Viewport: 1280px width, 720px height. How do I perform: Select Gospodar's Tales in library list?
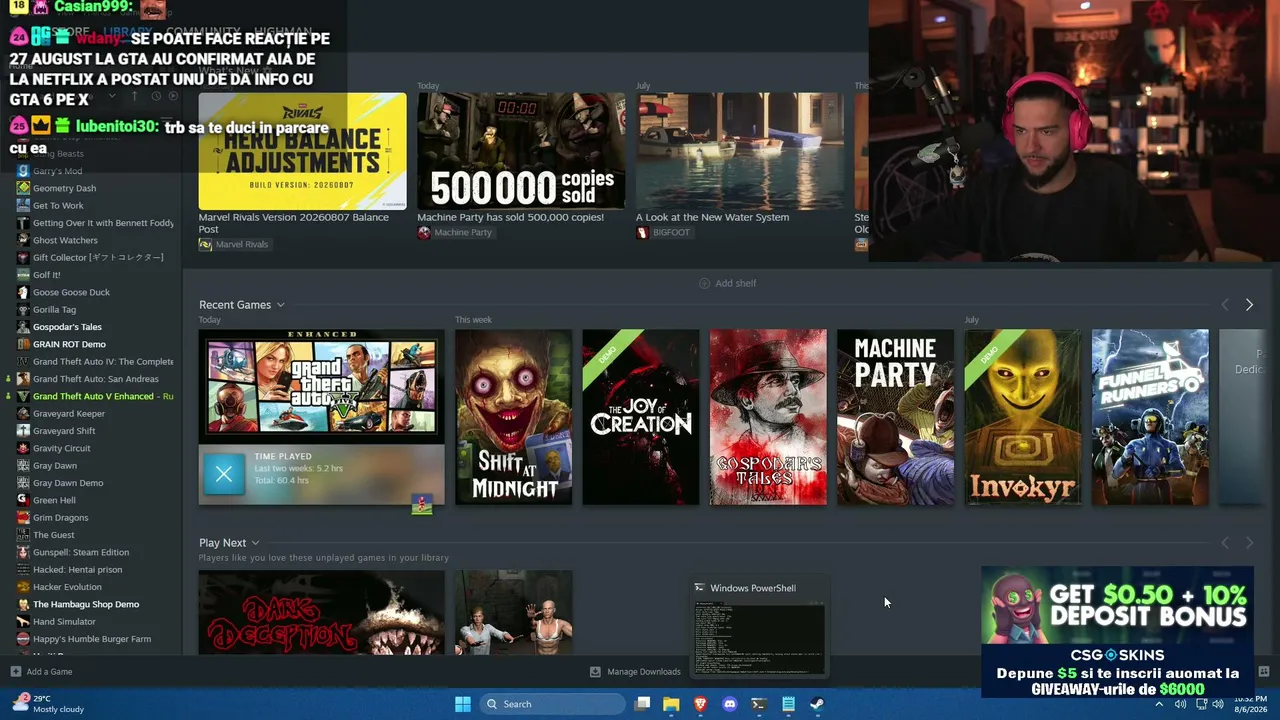point(67,327)
